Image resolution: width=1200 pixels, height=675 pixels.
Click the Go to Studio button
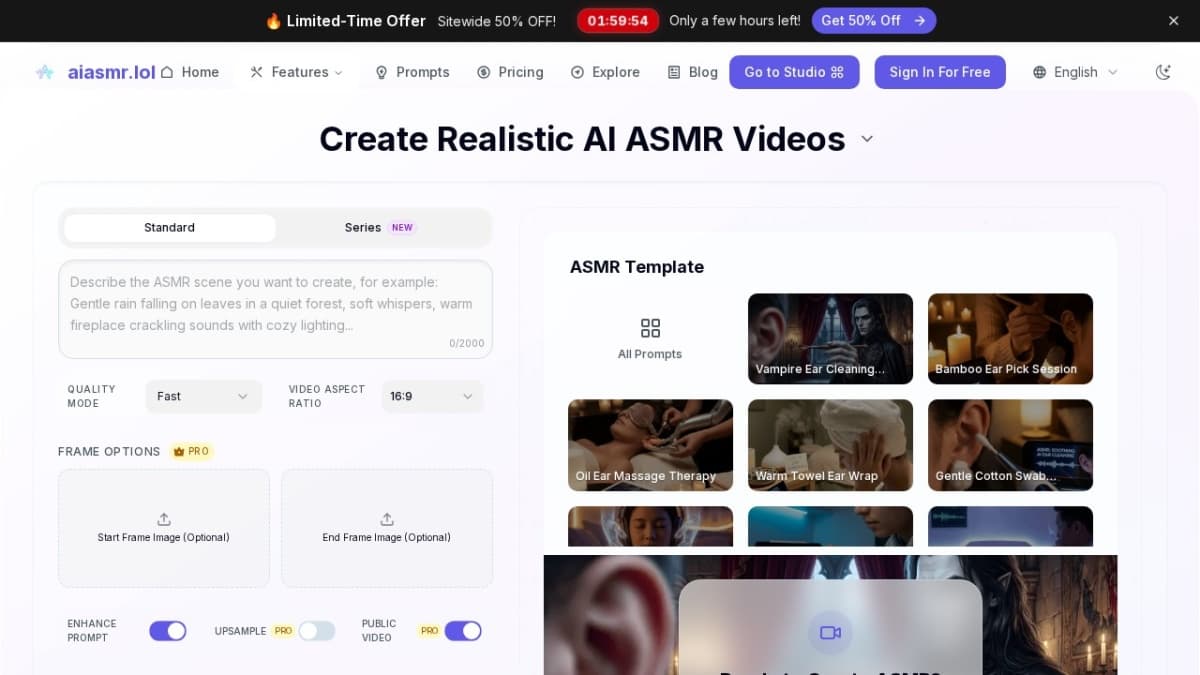point(794,72)
